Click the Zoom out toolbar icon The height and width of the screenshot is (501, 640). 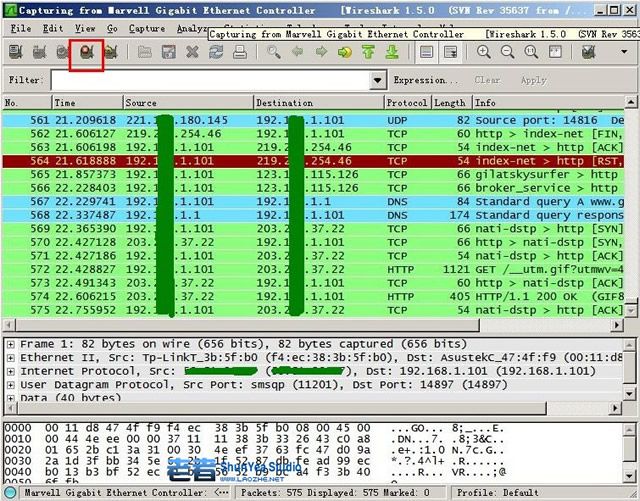507,52
